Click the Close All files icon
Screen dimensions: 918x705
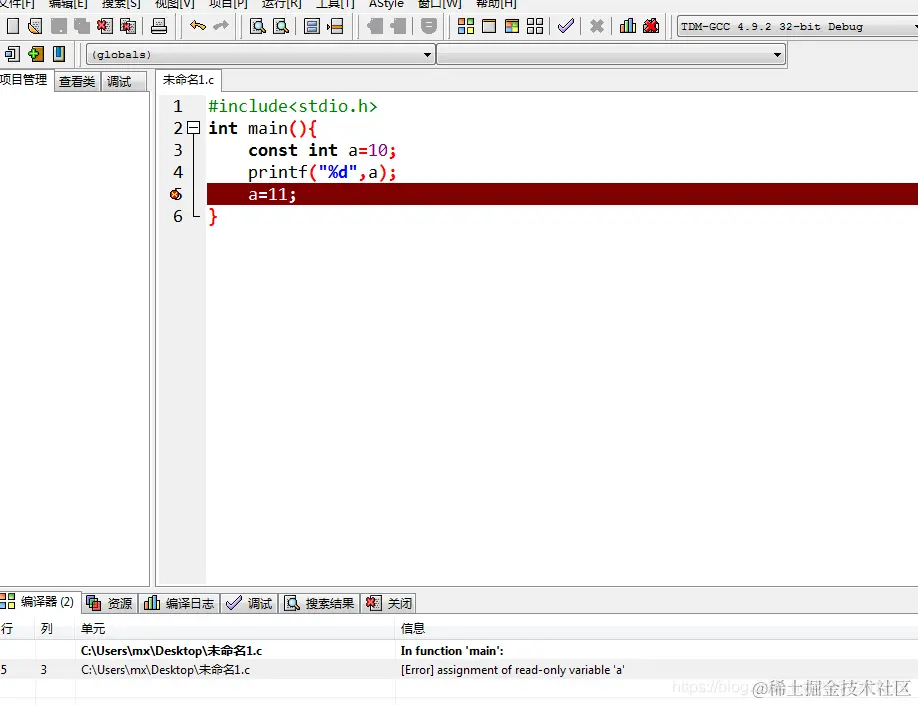coord(128,26)
